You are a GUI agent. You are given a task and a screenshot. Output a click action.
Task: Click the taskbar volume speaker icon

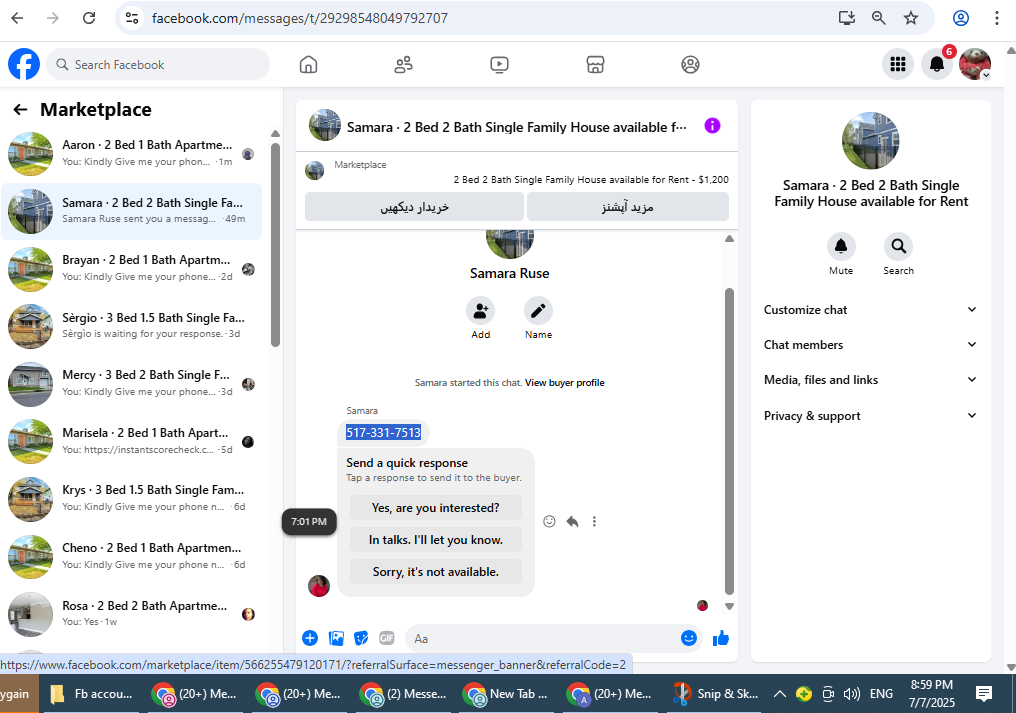(x=851, y=694)
